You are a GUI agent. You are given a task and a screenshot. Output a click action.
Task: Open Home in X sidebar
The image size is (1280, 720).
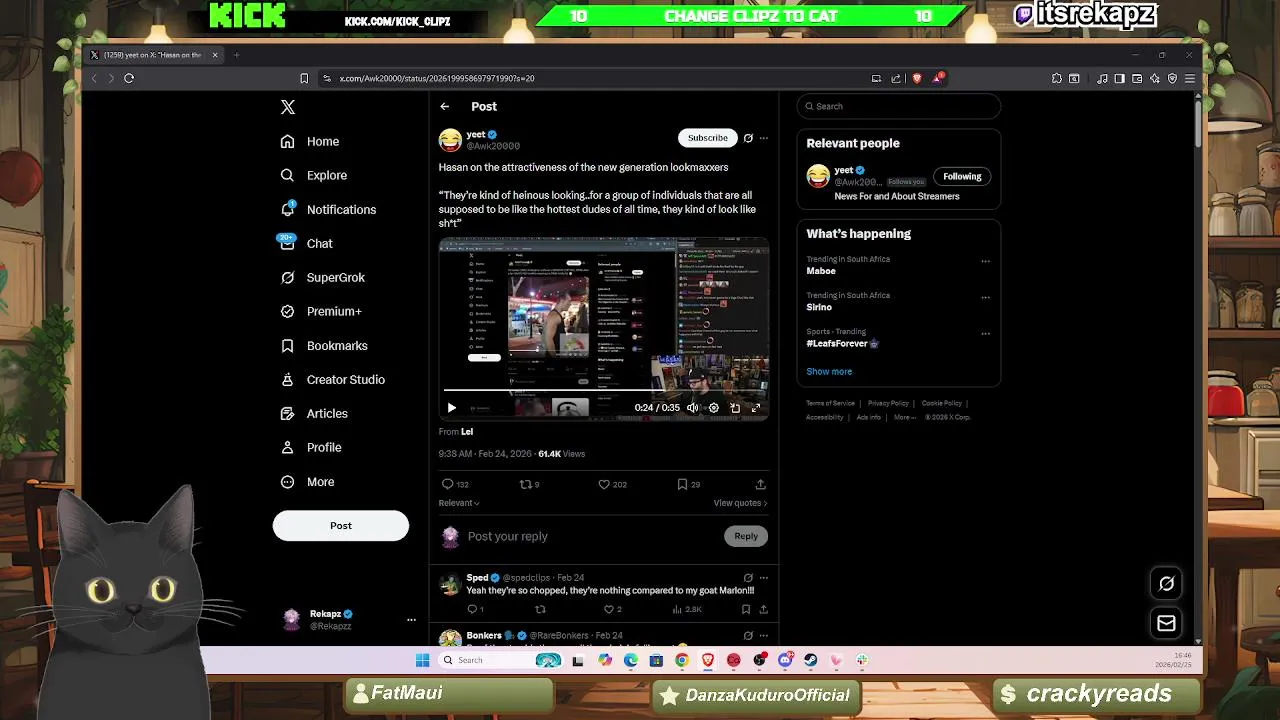point(310,142)
